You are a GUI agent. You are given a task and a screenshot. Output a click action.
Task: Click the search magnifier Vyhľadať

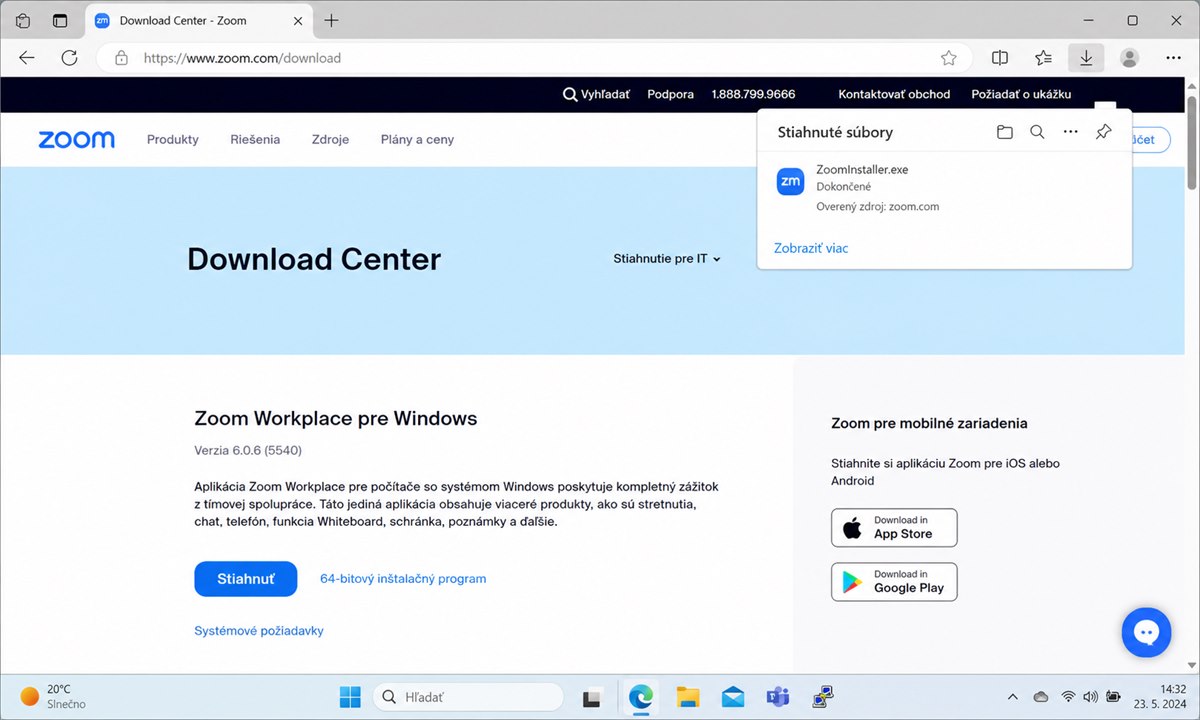point(597,94)
